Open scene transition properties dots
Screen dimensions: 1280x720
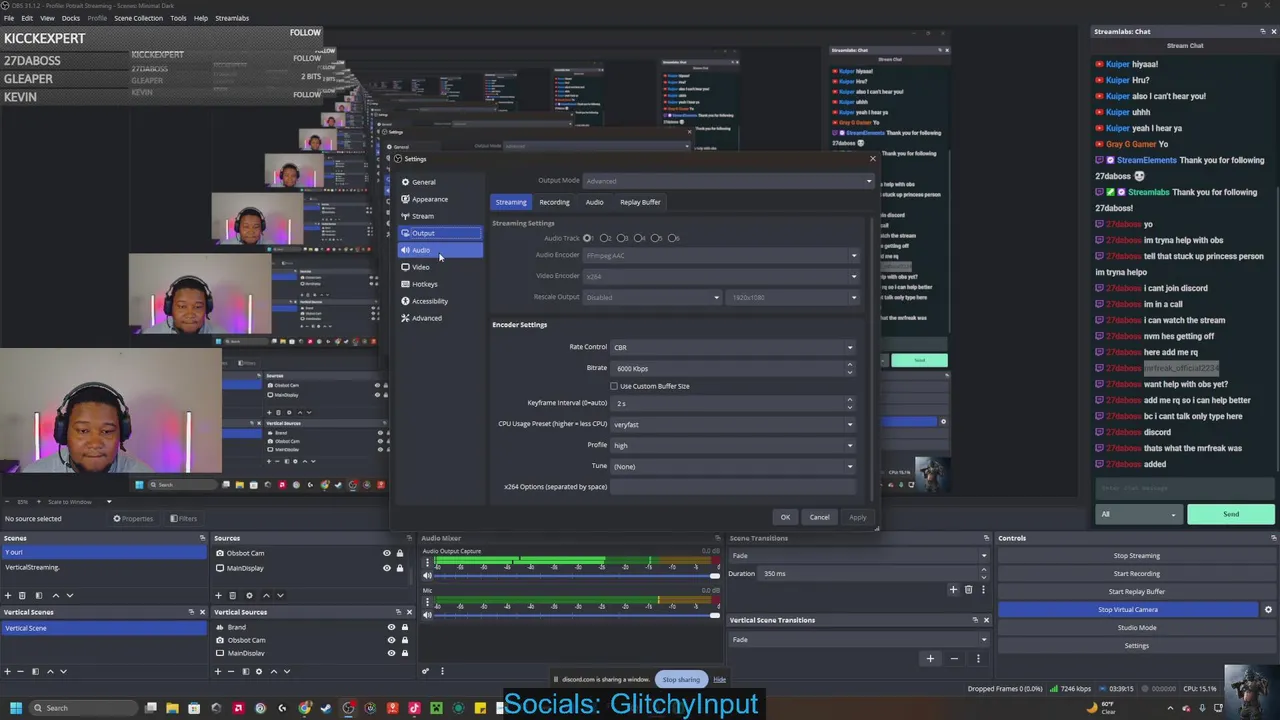point(982,590)
